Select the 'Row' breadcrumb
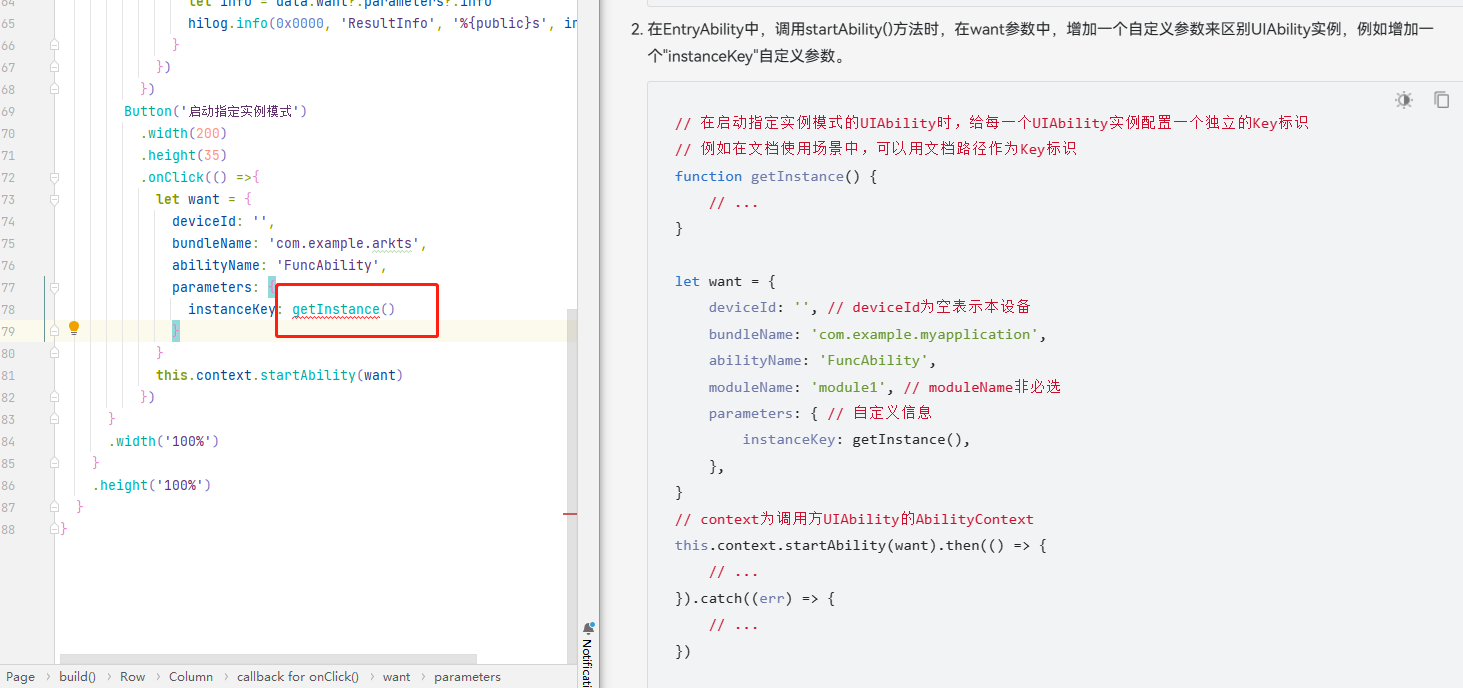The image size is (1463, 688). point(132,677)
